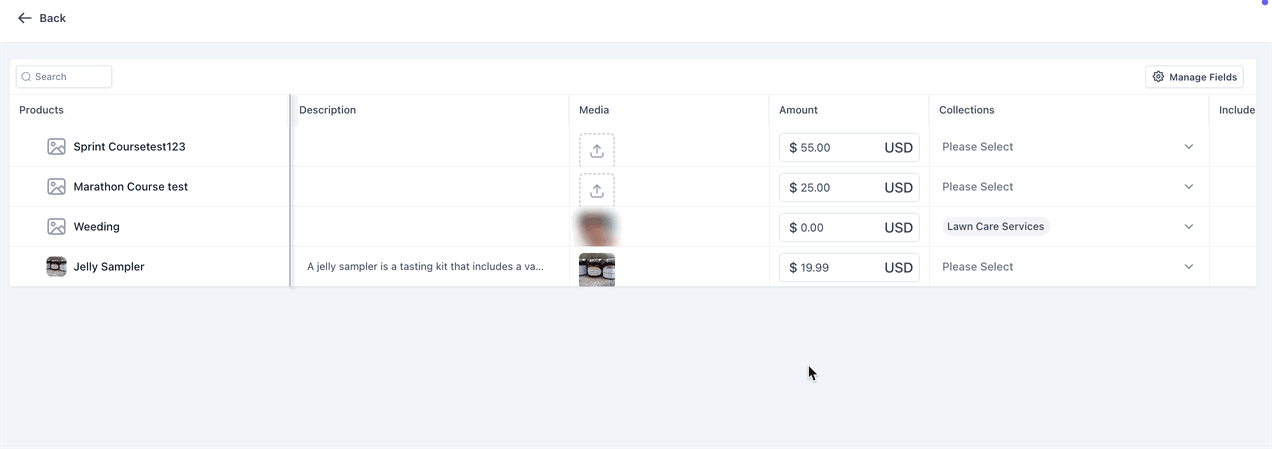1272x449 pixels.
Task: Click the Back arrow icon
Action: point(25,18)
